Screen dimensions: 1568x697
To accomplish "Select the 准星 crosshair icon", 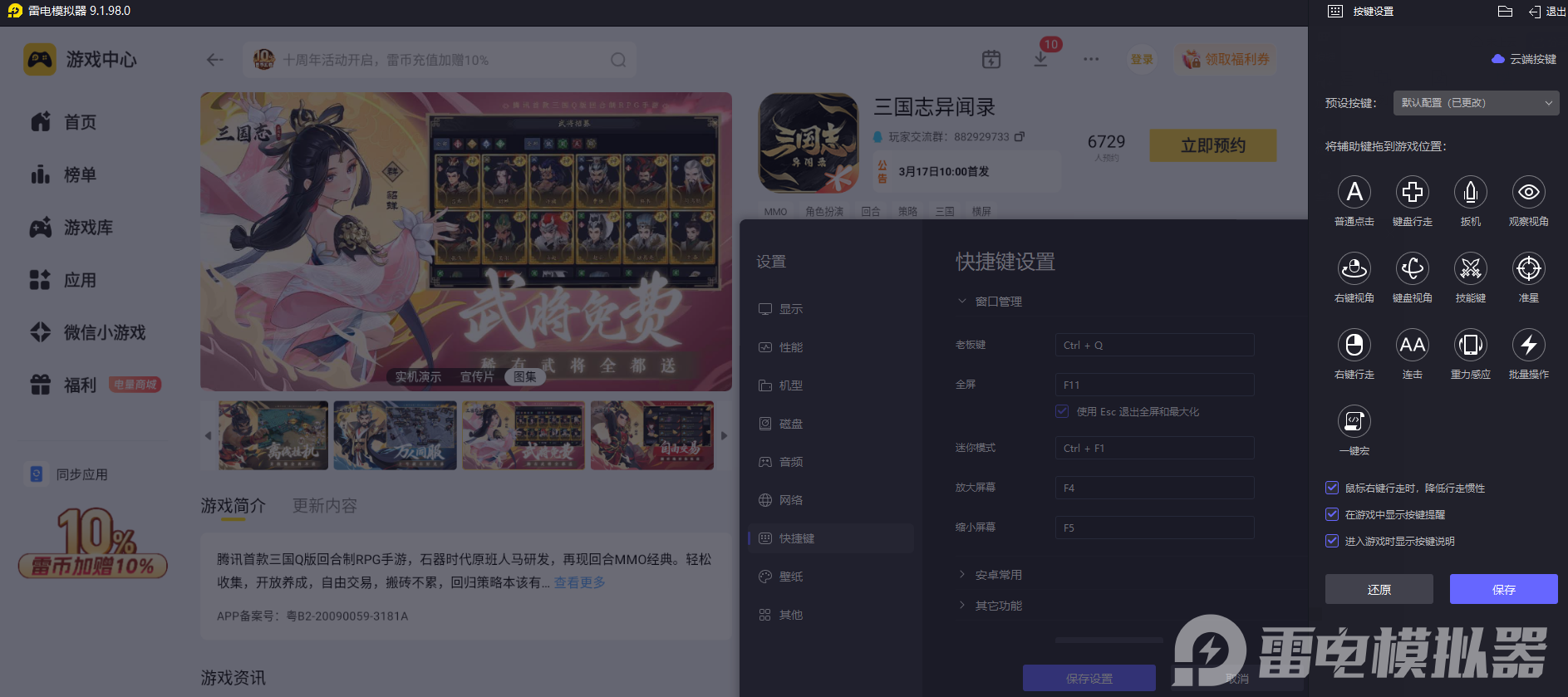I will 1529,268.
